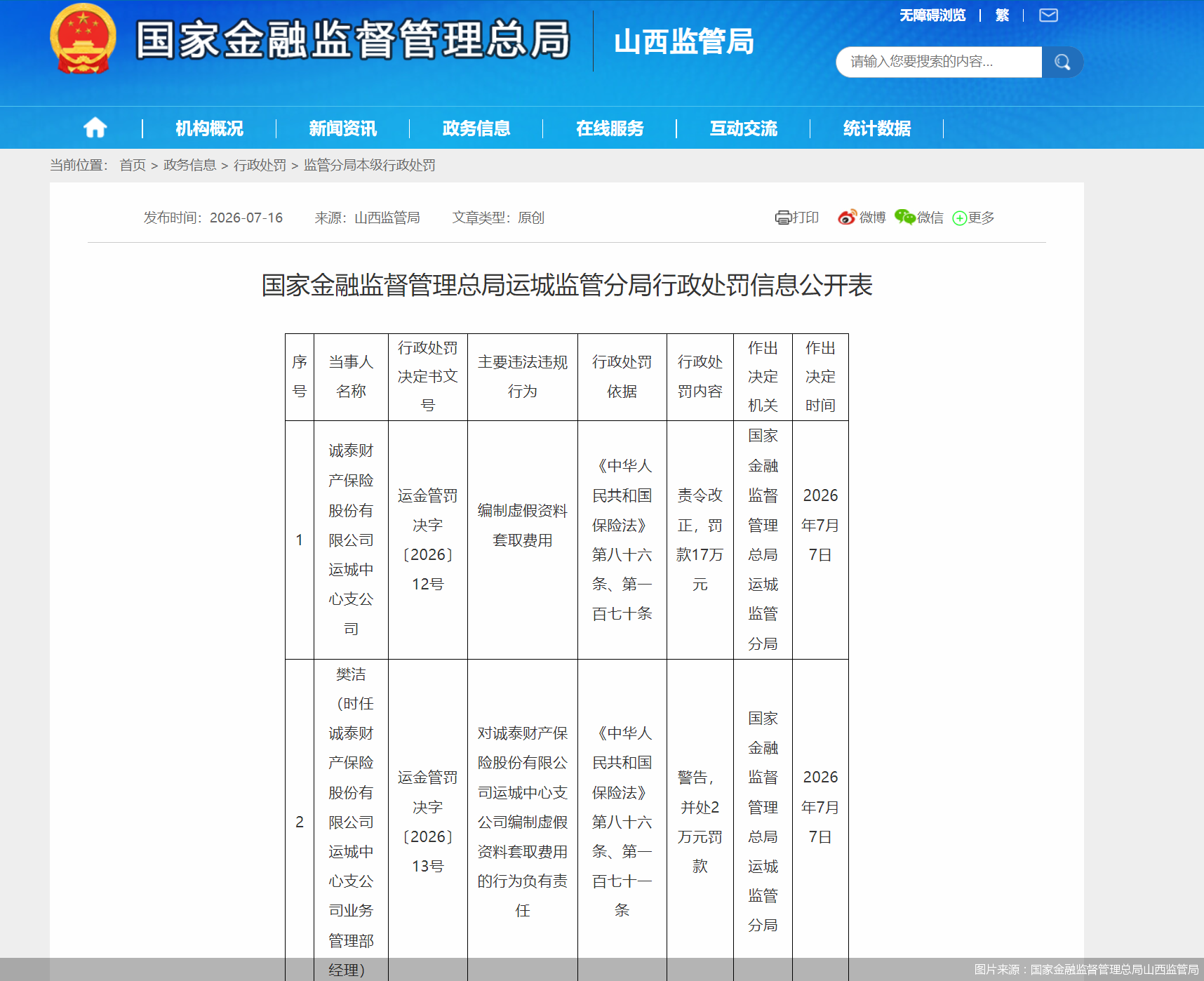The height and width of the screenshot is (981, 1204).
Task: Focus the search input field
Action: tap(939, 62)
